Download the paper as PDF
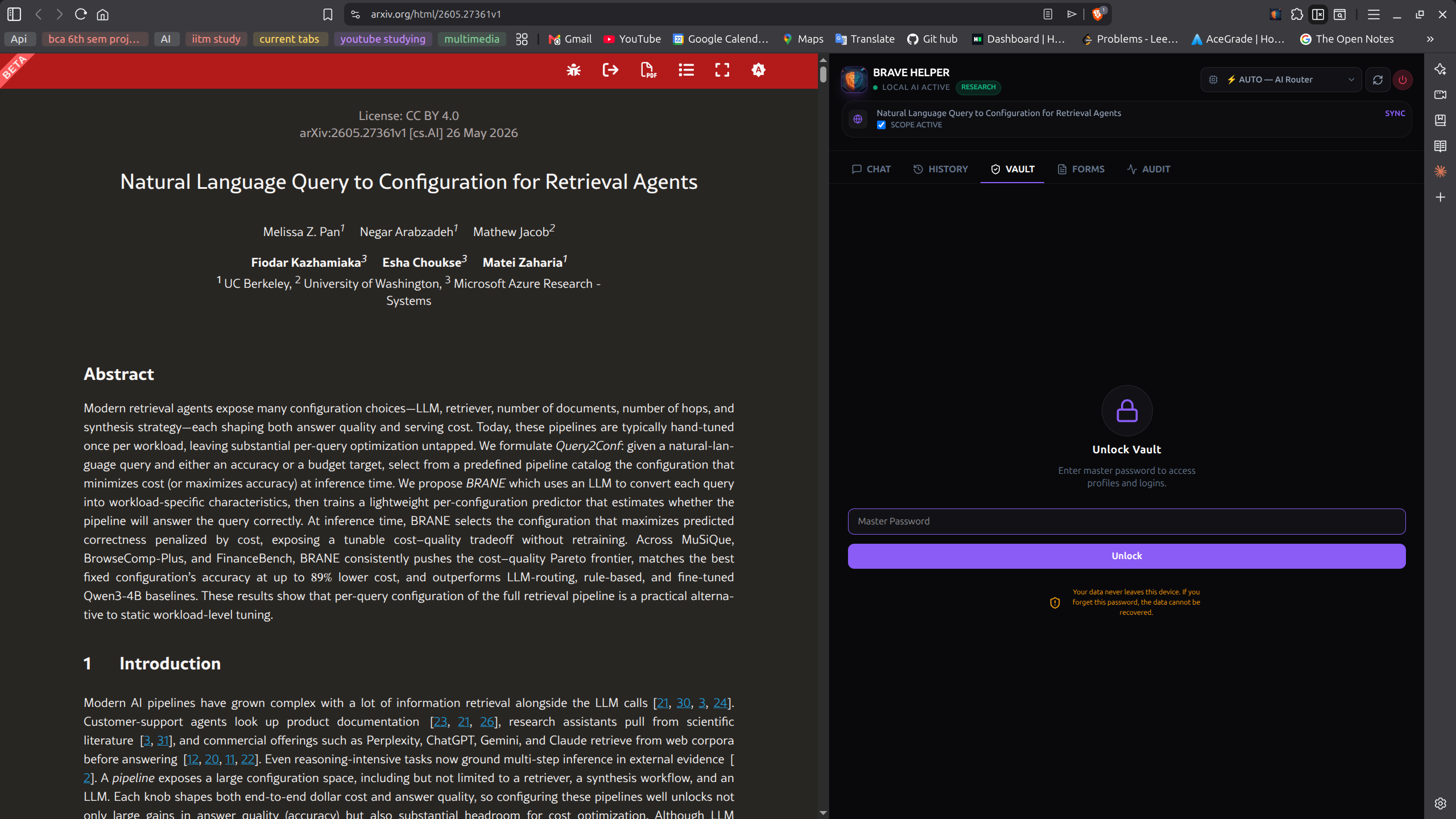 click(x=648, y=70)
